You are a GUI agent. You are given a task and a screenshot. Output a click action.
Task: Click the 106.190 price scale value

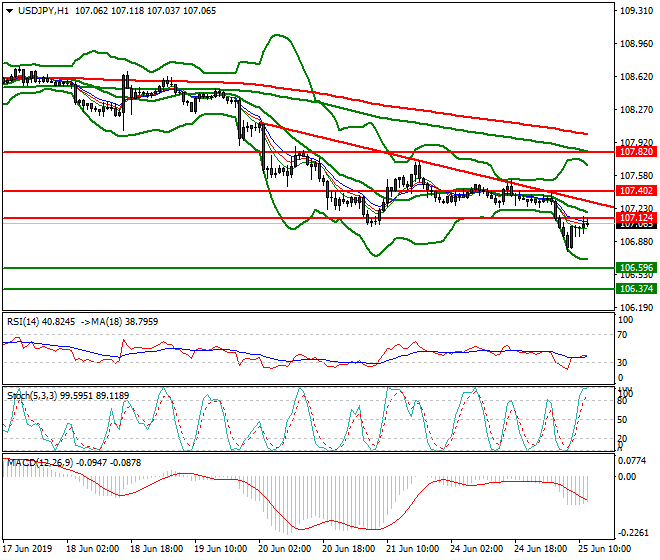pos(636,308)
